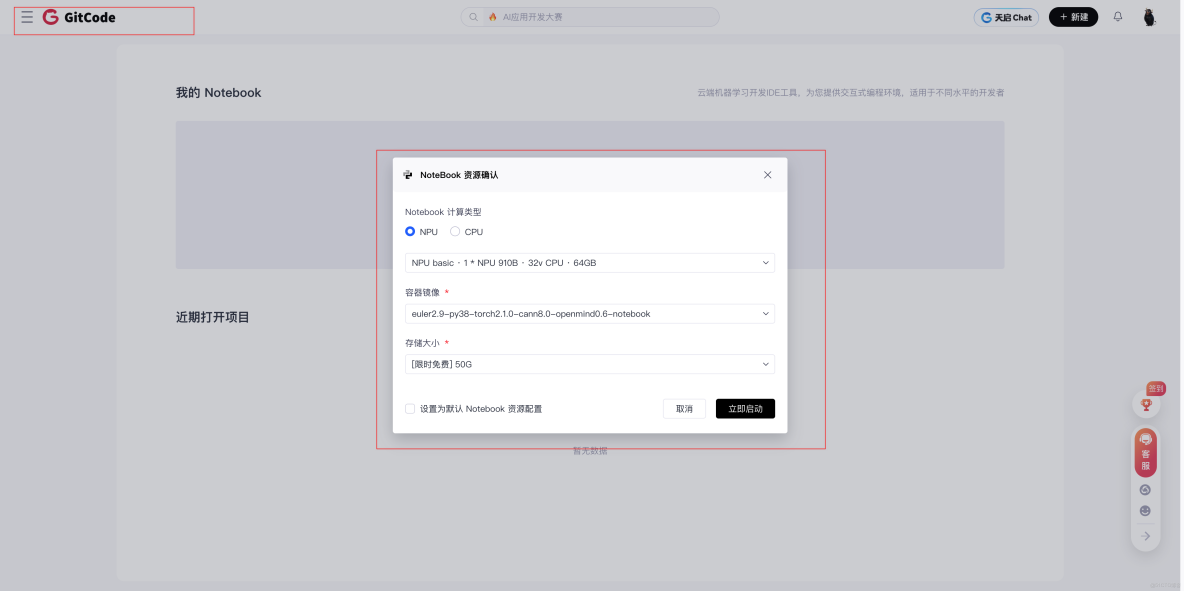Image resolution: width=1184 pixels, height=591 pixels.
Task: Click the 取消 cancel button
Action: tap(684, 408)
